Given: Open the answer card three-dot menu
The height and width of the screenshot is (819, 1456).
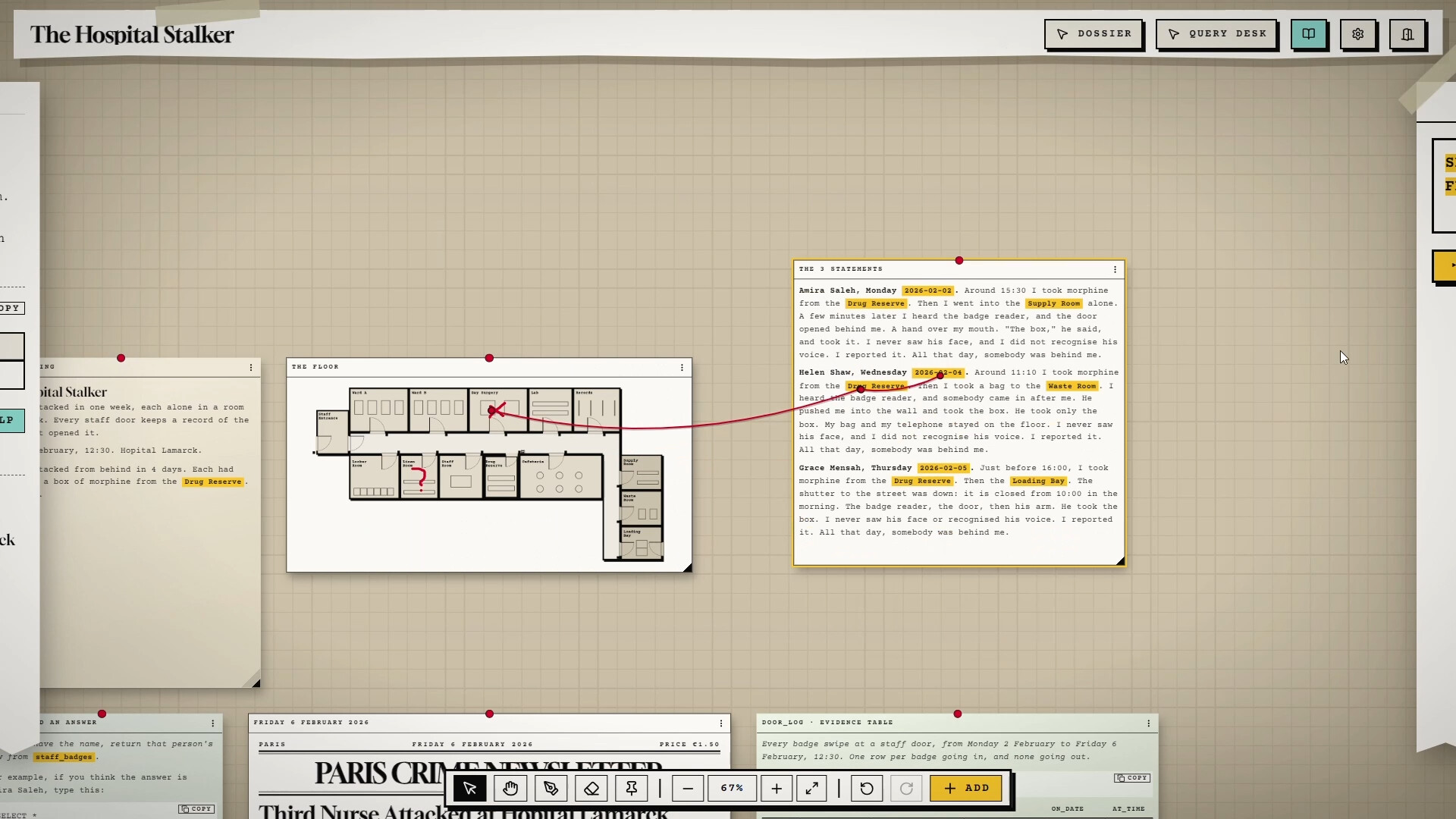Looking at the screenshot, I should 213,723.
